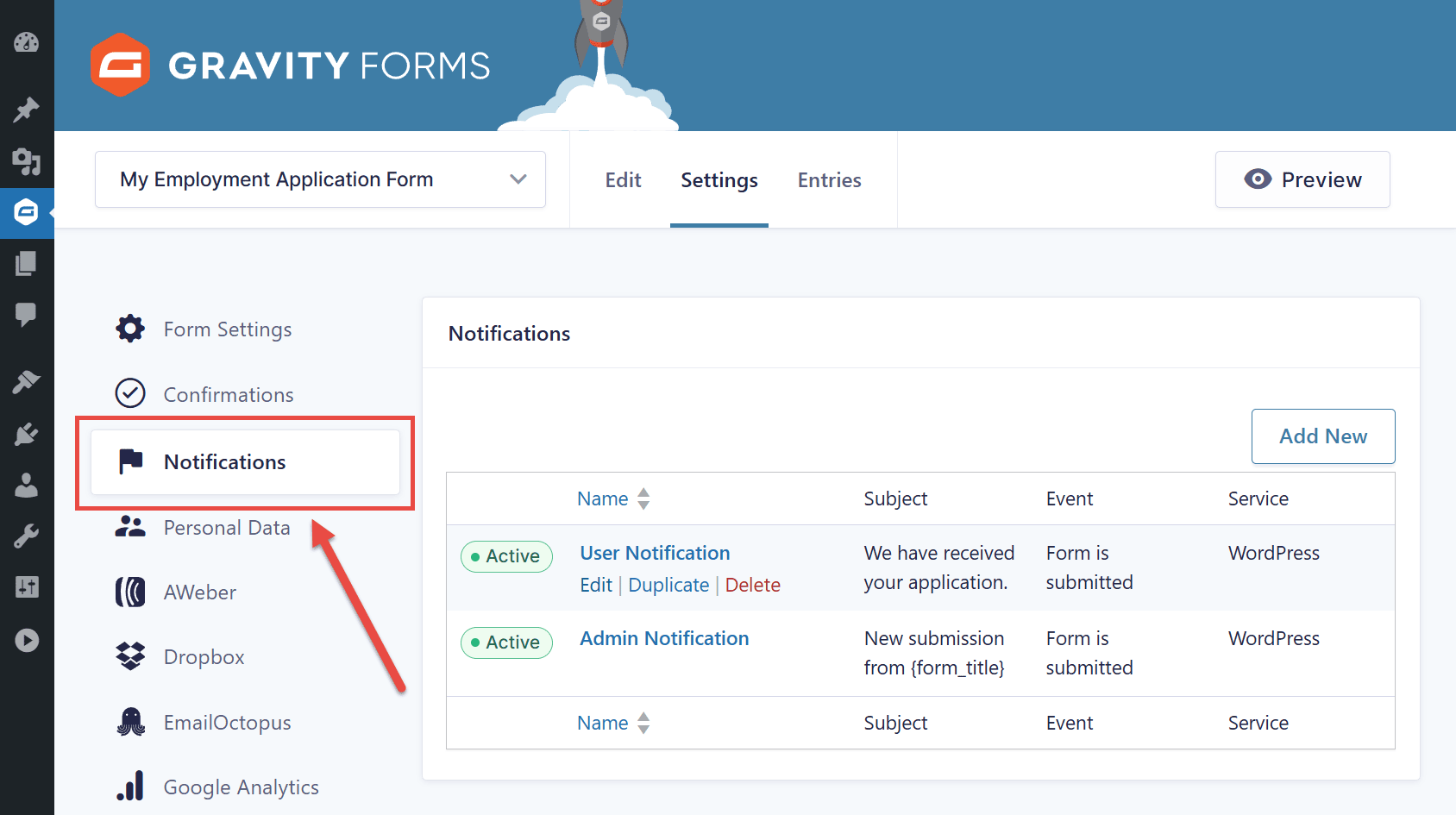
Task: Click the Form Settings gear icon
Action: coord(130,329)
